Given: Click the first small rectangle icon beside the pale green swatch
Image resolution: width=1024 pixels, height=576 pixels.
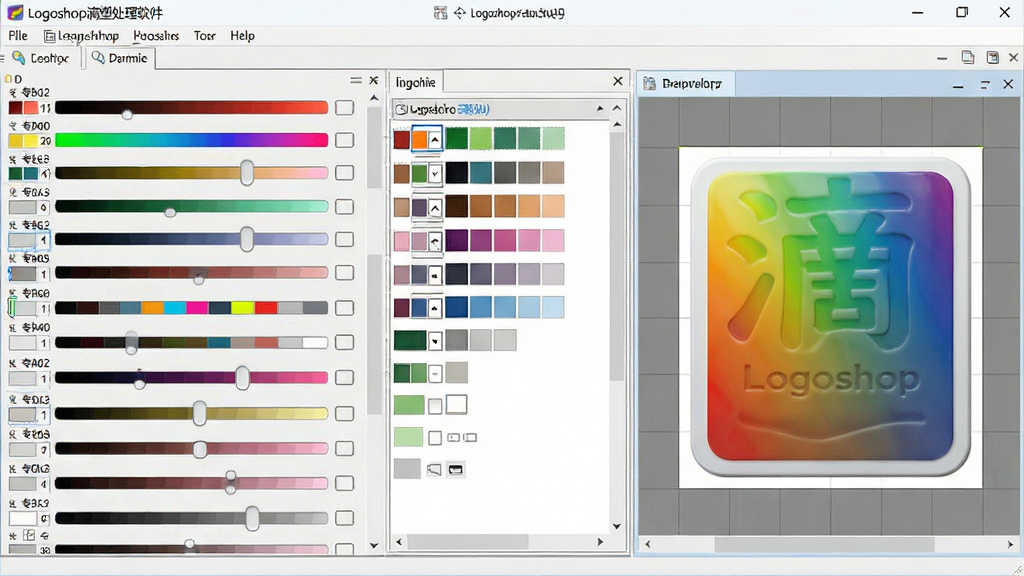Looking at the screenshot, I should pyautogui.click(x=454, y=438).
